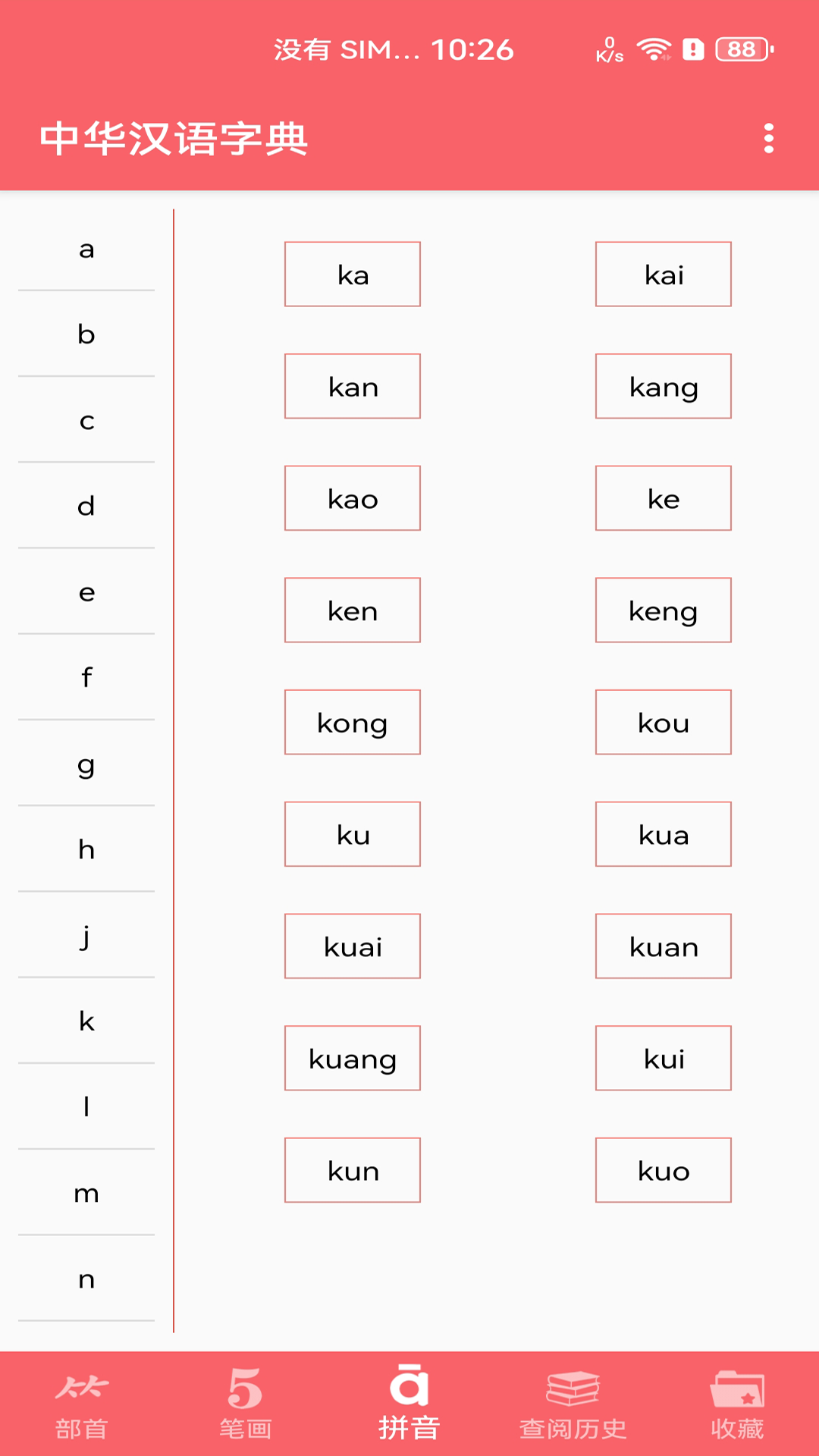
Task: Select letter g from the letter index
Action: click(86, 765)
